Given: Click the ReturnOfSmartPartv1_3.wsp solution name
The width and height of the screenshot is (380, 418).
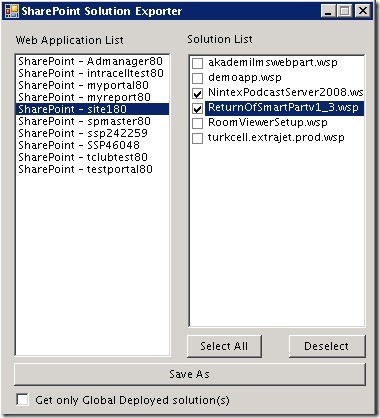Looking at the screenshot, I should [x=283, y=108].
